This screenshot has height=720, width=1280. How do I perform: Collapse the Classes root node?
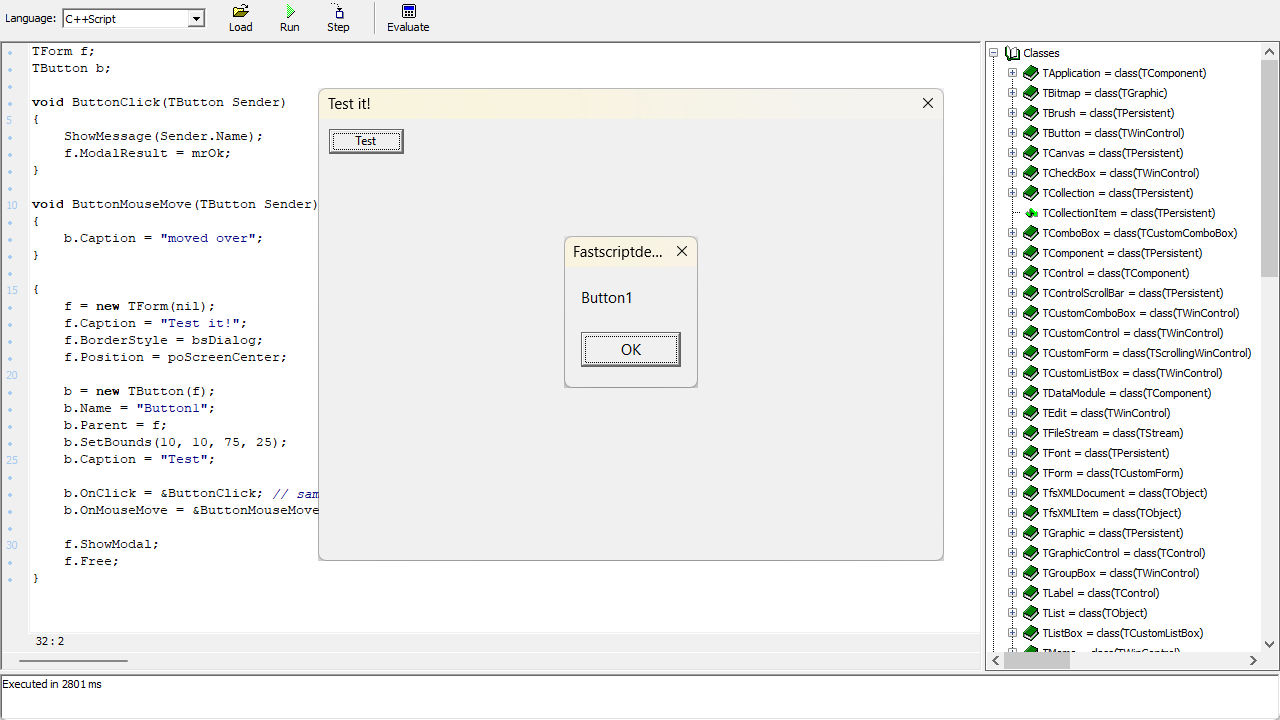click(994, 53)
